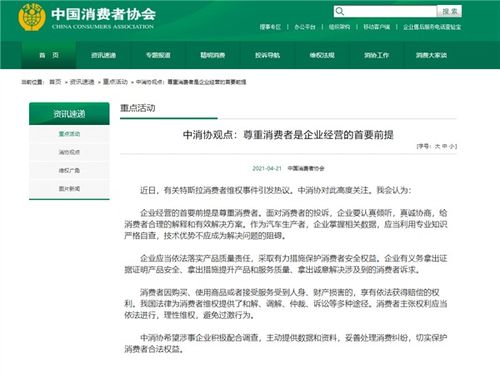Image resolution: width=500 pixels, height=373 pixels.
Task: Click the paragraph starting 中消协希望涉事企业
Action: pos(286,343)
